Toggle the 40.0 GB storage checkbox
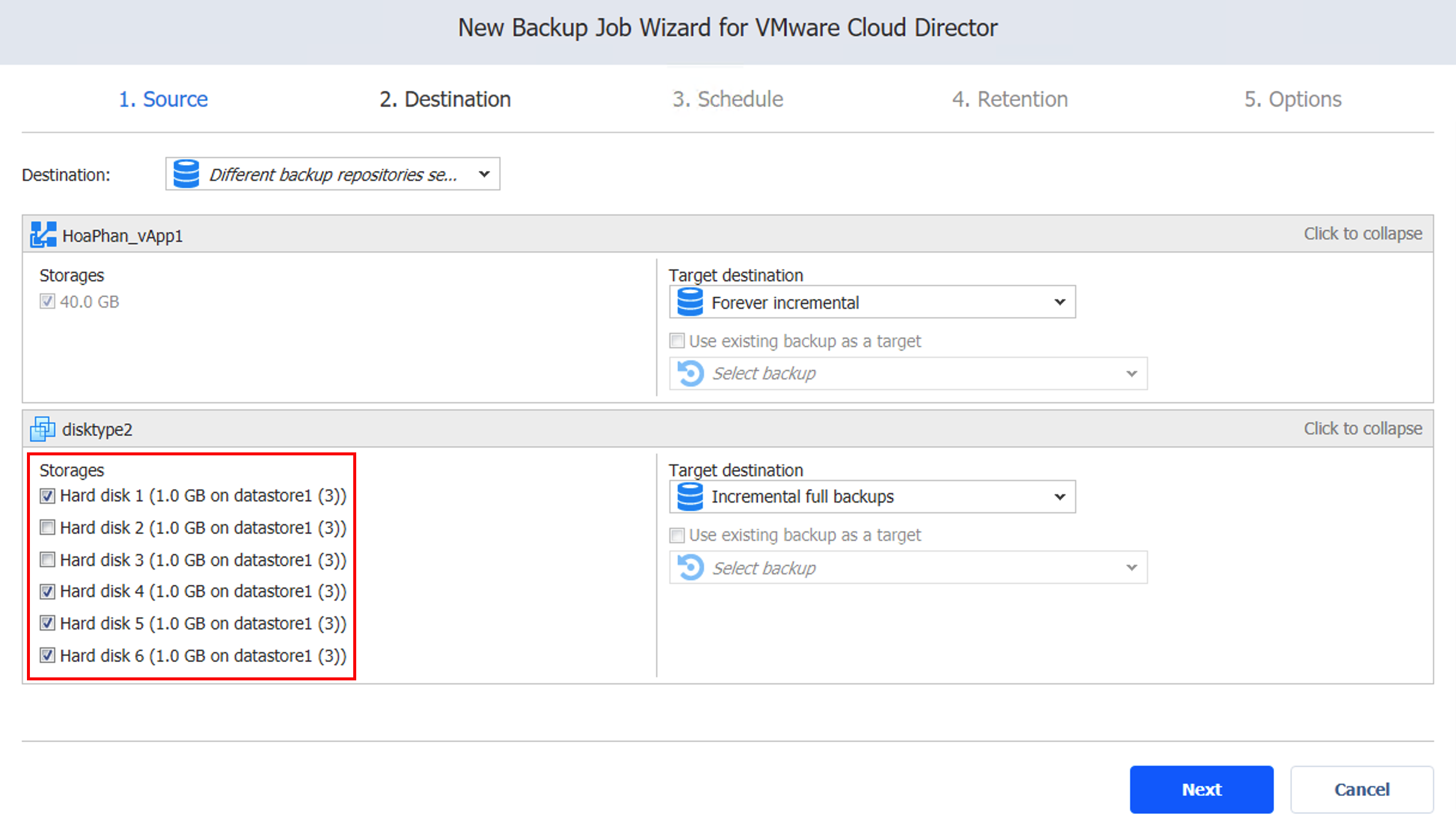The width and height of the screenshot is (1456, 824). (47, 301)
